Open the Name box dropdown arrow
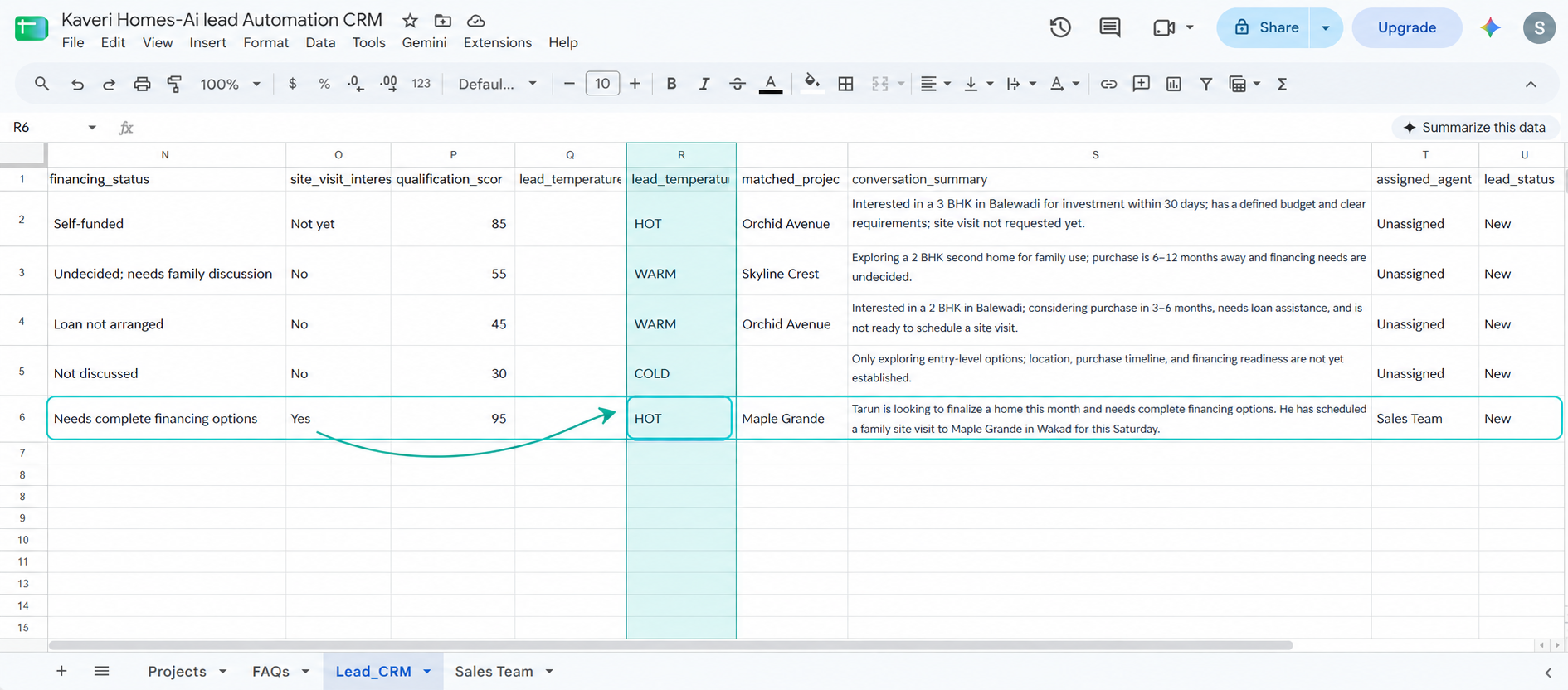 click(x=92, y=127)
